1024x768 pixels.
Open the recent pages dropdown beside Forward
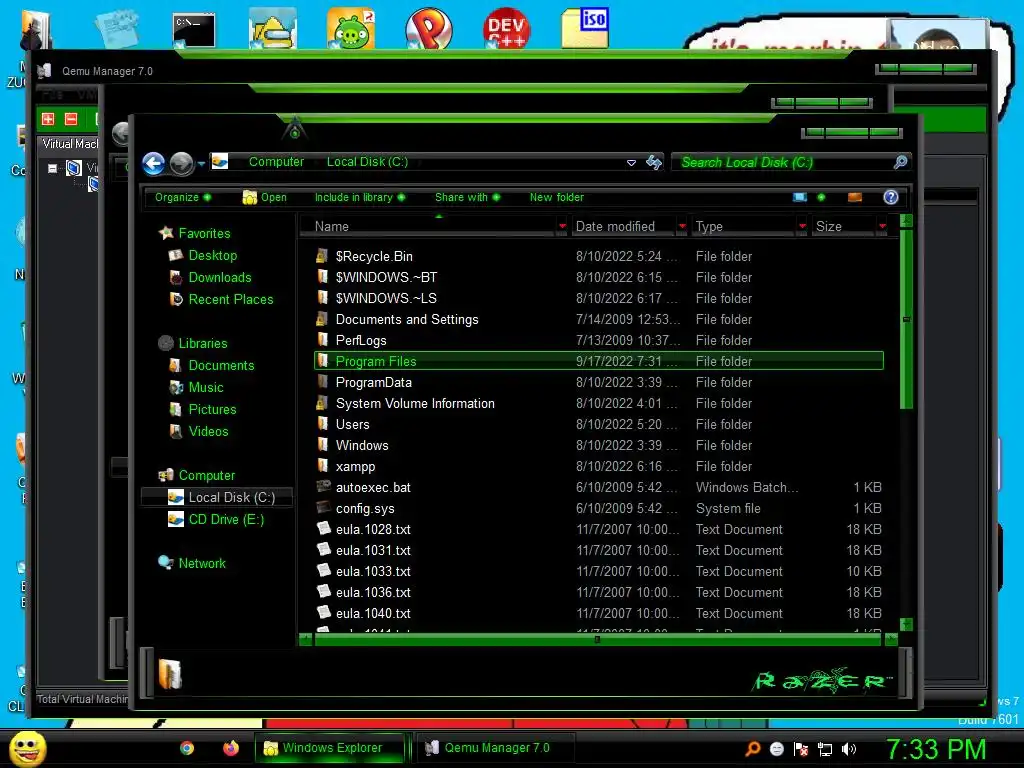click(201, 163)
